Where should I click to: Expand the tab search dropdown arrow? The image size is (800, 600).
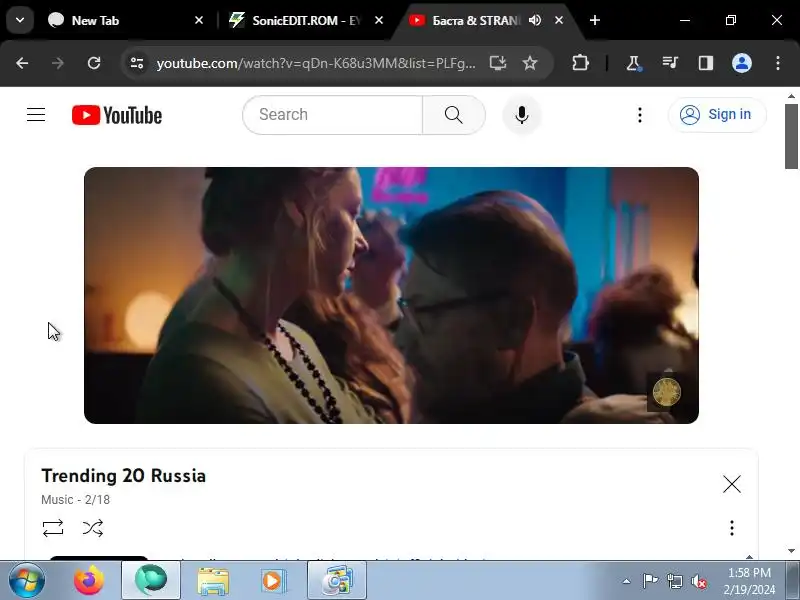[x=20, y=20]
